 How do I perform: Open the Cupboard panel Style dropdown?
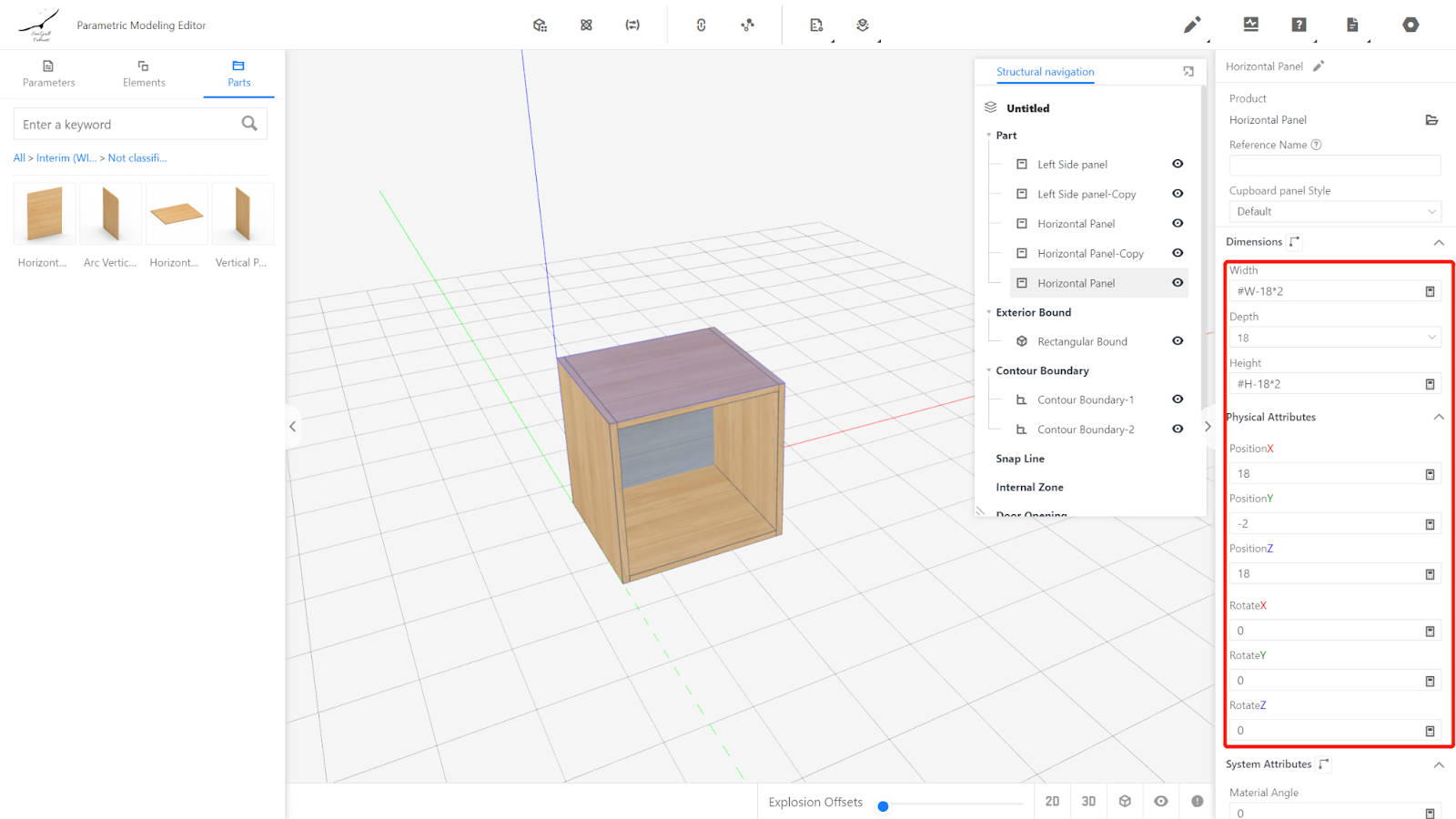[1334, 212]
